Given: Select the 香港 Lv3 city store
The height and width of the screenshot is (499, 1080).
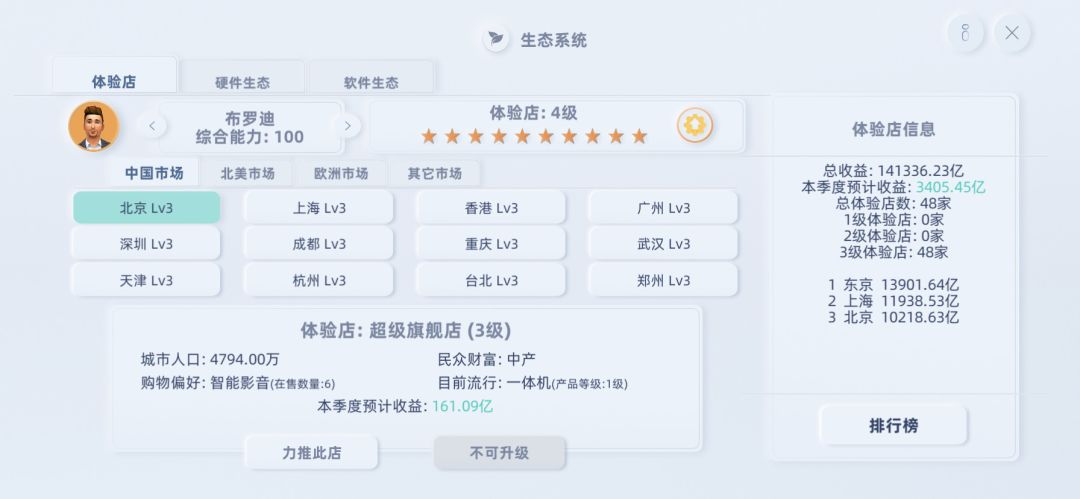Looking at the screenshot, I should click(x=491, y=208).
